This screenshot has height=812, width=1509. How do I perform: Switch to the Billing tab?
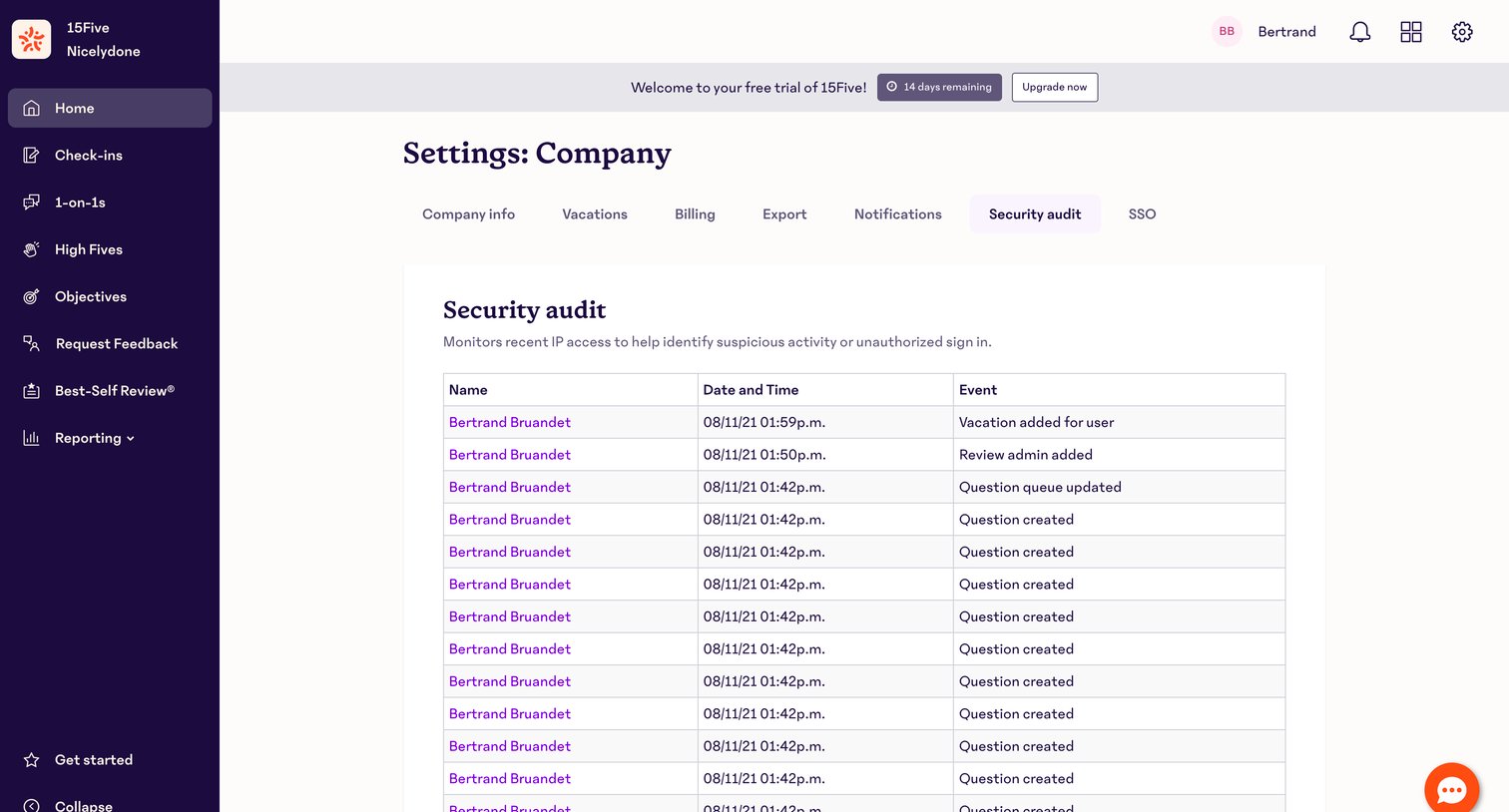695,214
